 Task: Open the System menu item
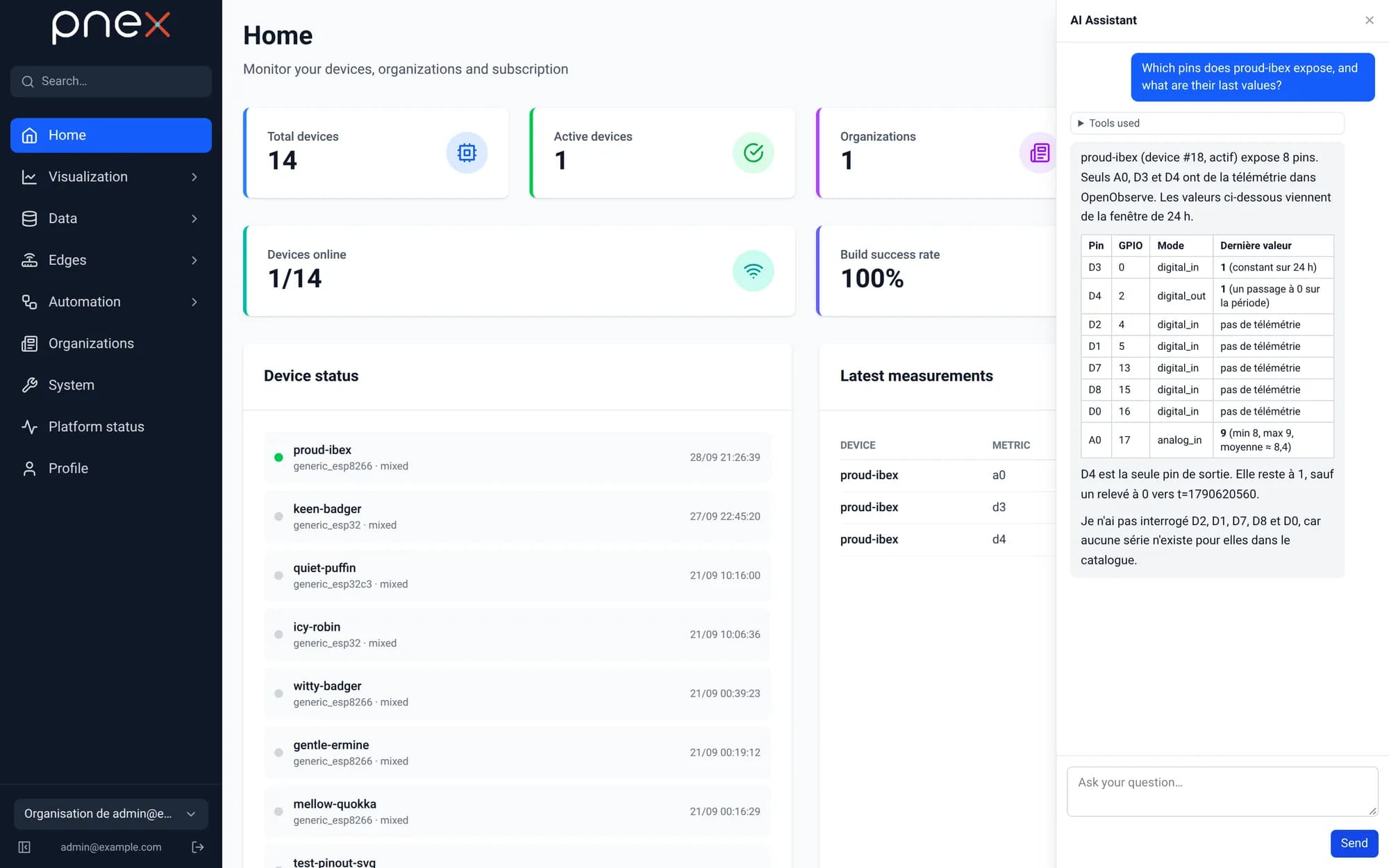(x=111, y=385)
